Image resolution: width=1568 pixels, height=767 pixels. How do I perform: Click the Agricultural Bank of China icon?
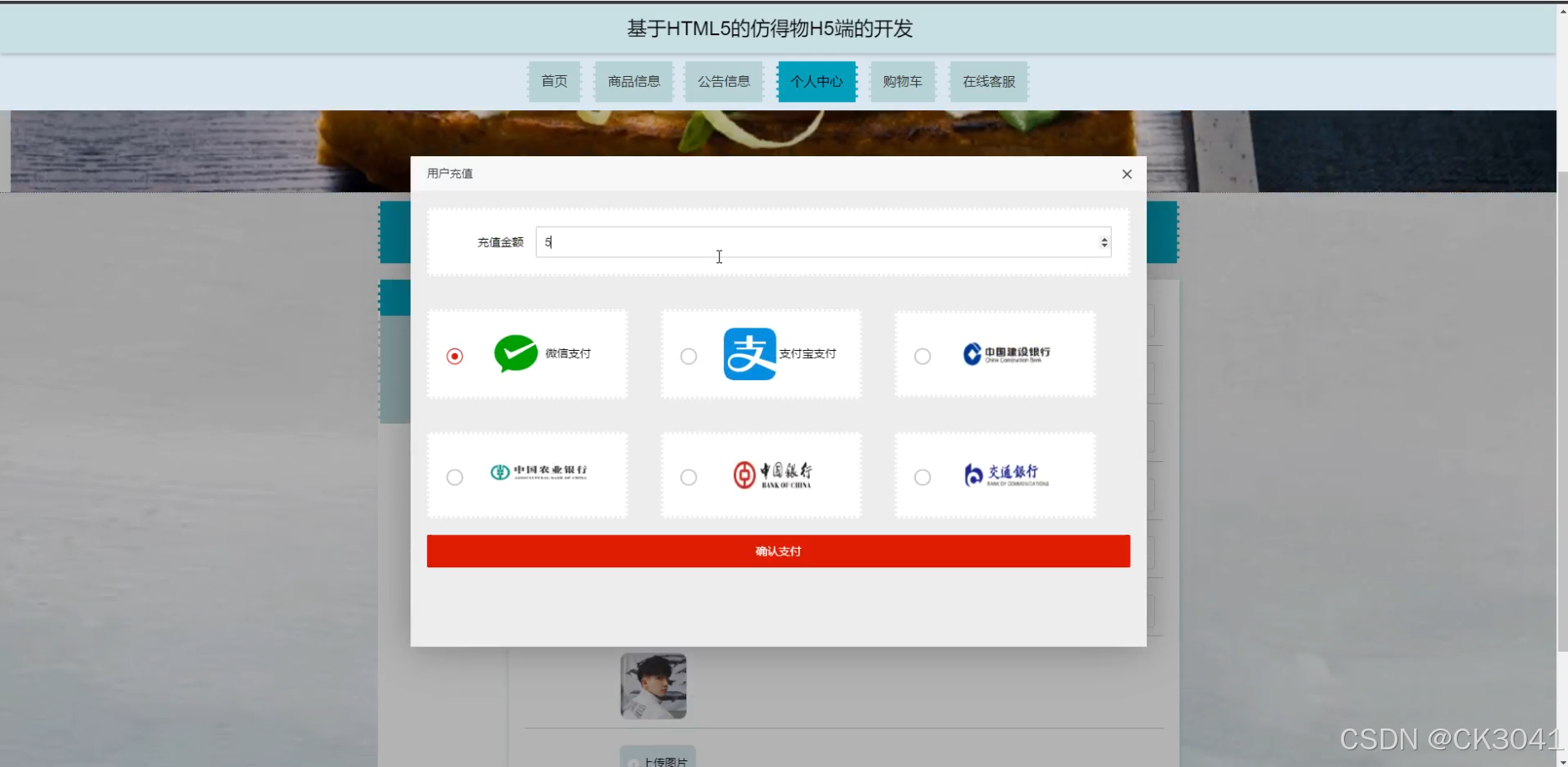540,474
